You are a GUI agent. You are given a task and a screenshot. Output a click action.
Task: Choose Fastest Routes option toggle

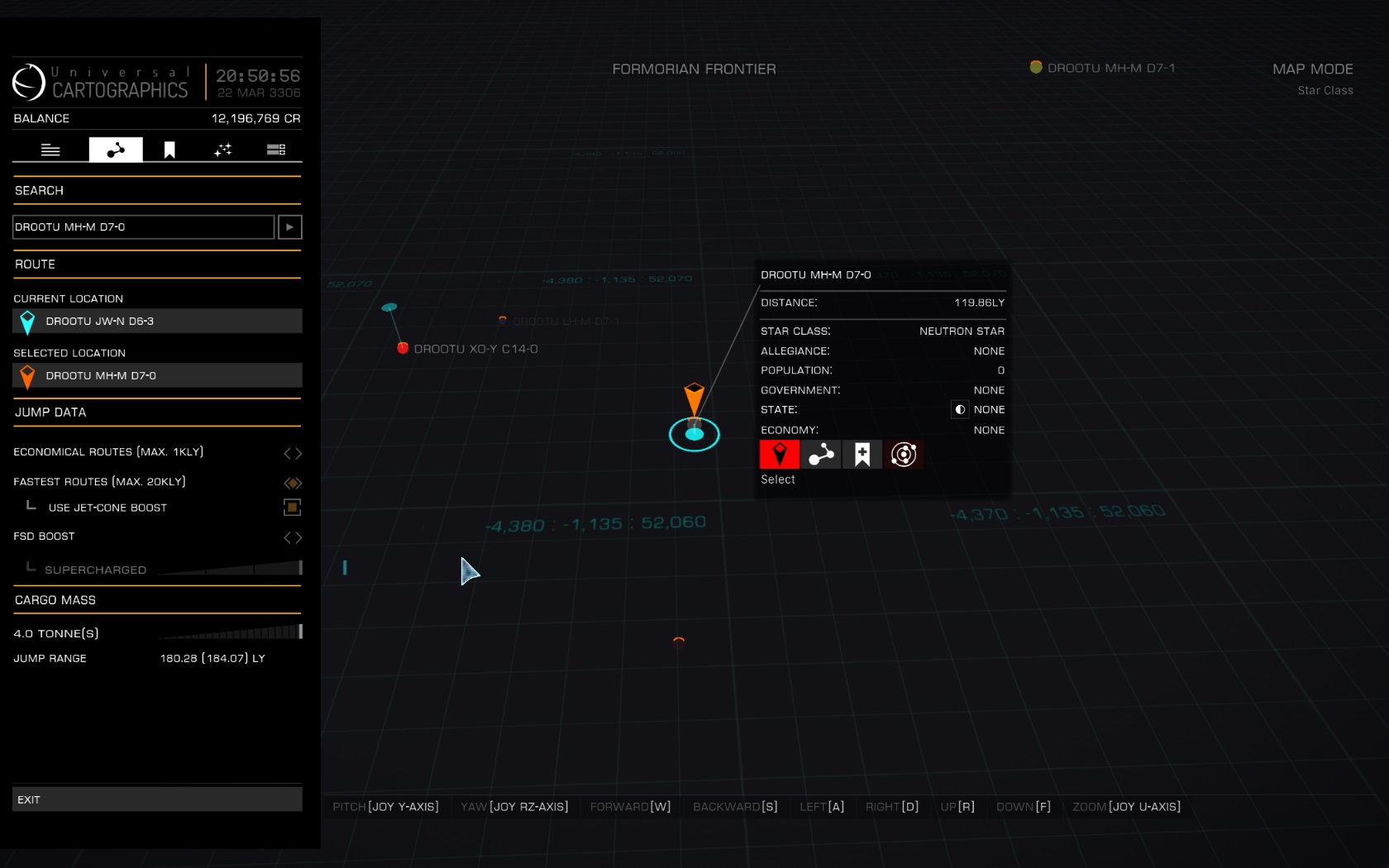pyautogui.click(x=293, y=483)
